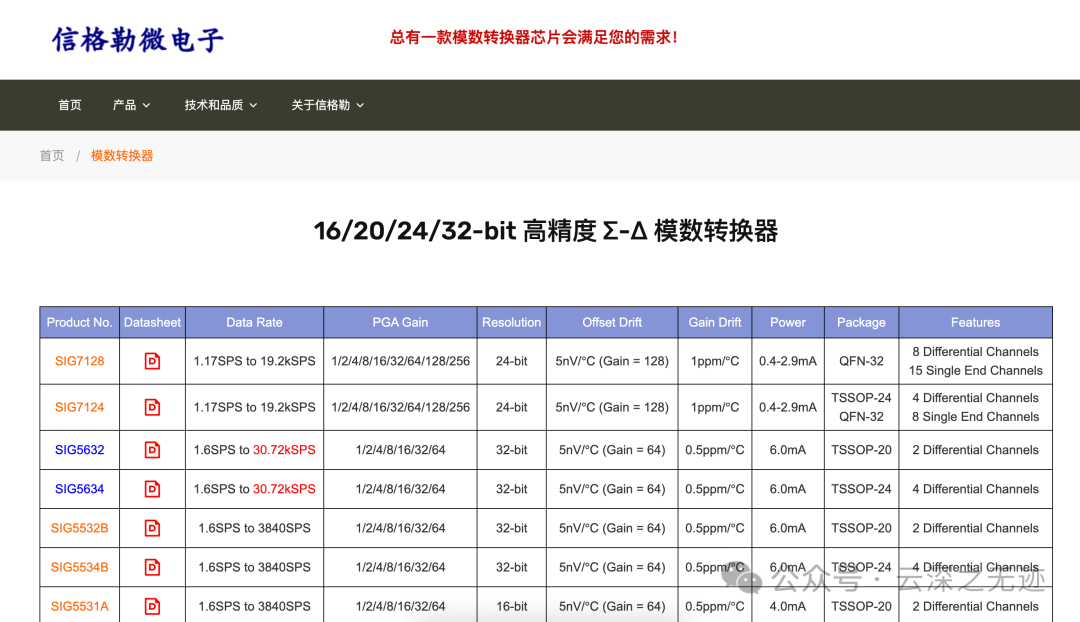Click the Offset Drift column header
This screenshot has width=1080, height=622.
point(612,322)
